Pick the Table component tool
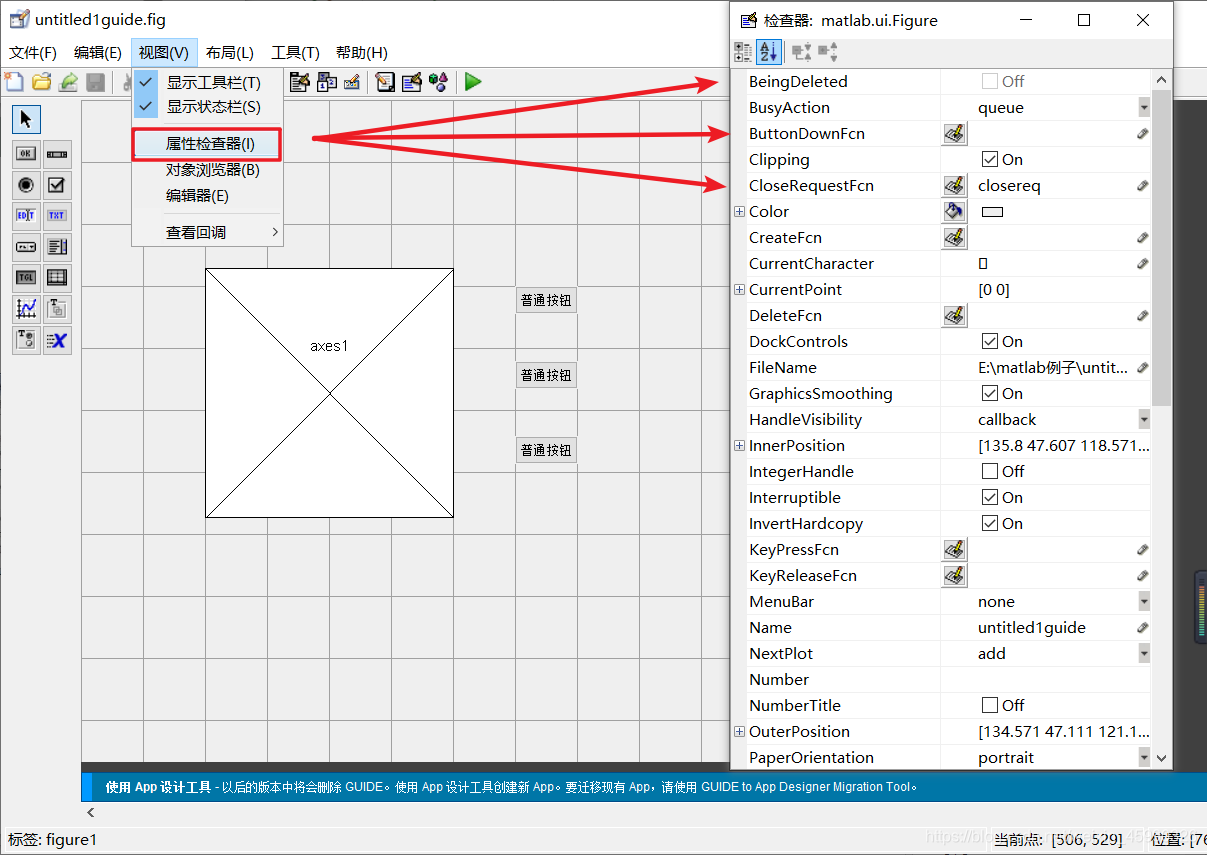1207x855 pixels. coord(57,278)
